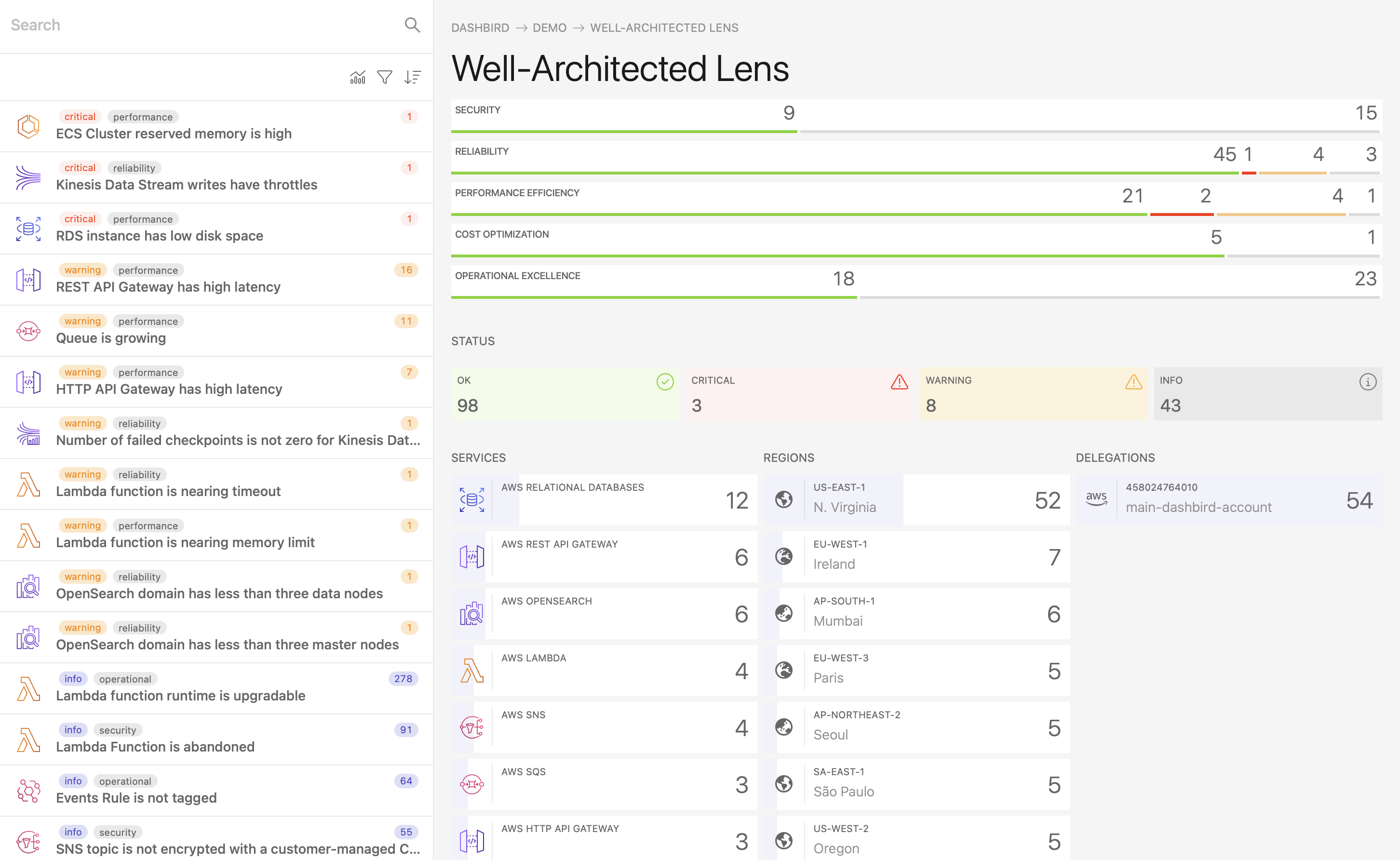Click the Queue is growing SQS icon

(x=28, y=331)
